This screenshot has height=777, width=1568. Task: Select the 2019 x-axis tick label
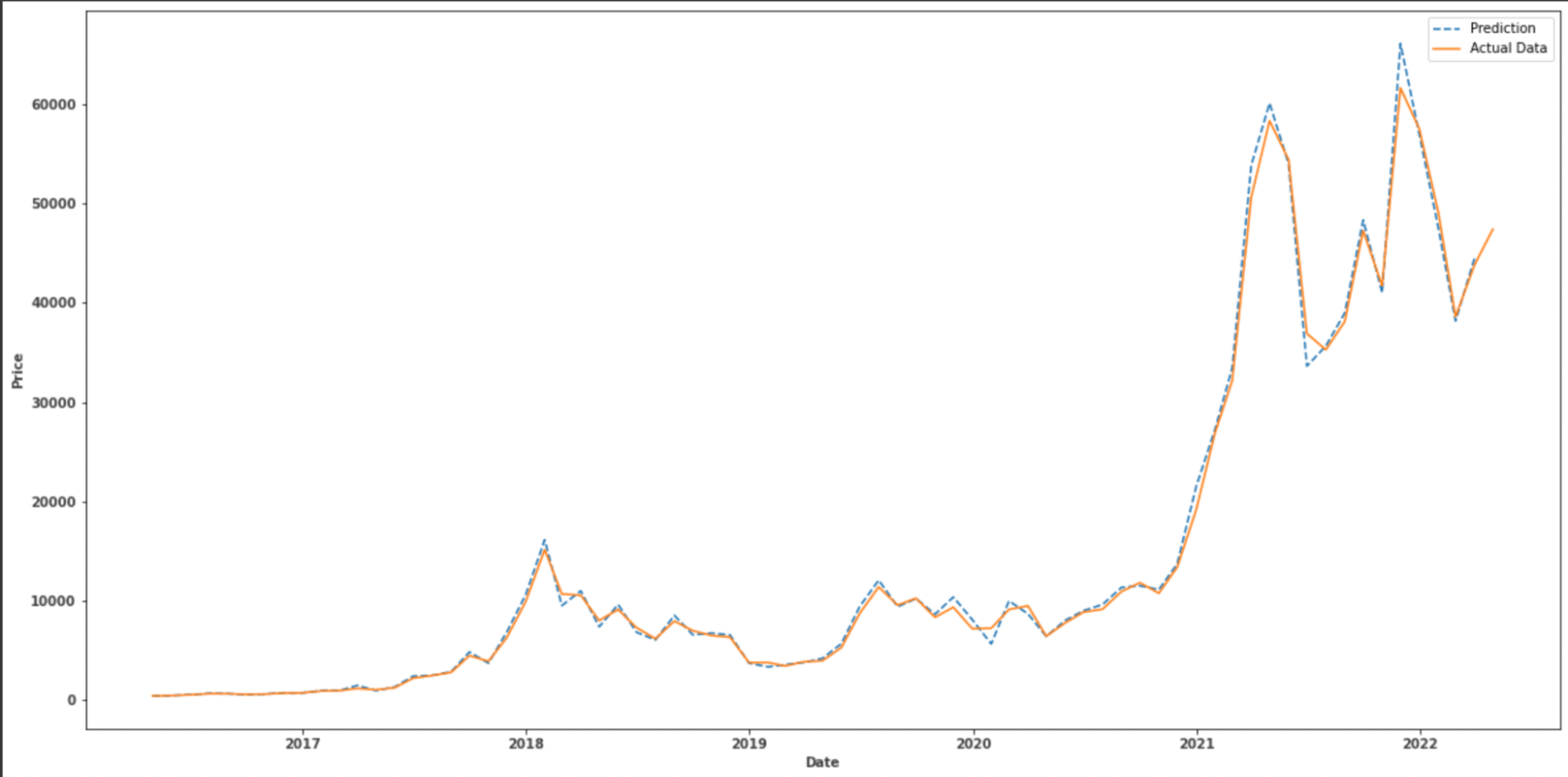(749, 743)
